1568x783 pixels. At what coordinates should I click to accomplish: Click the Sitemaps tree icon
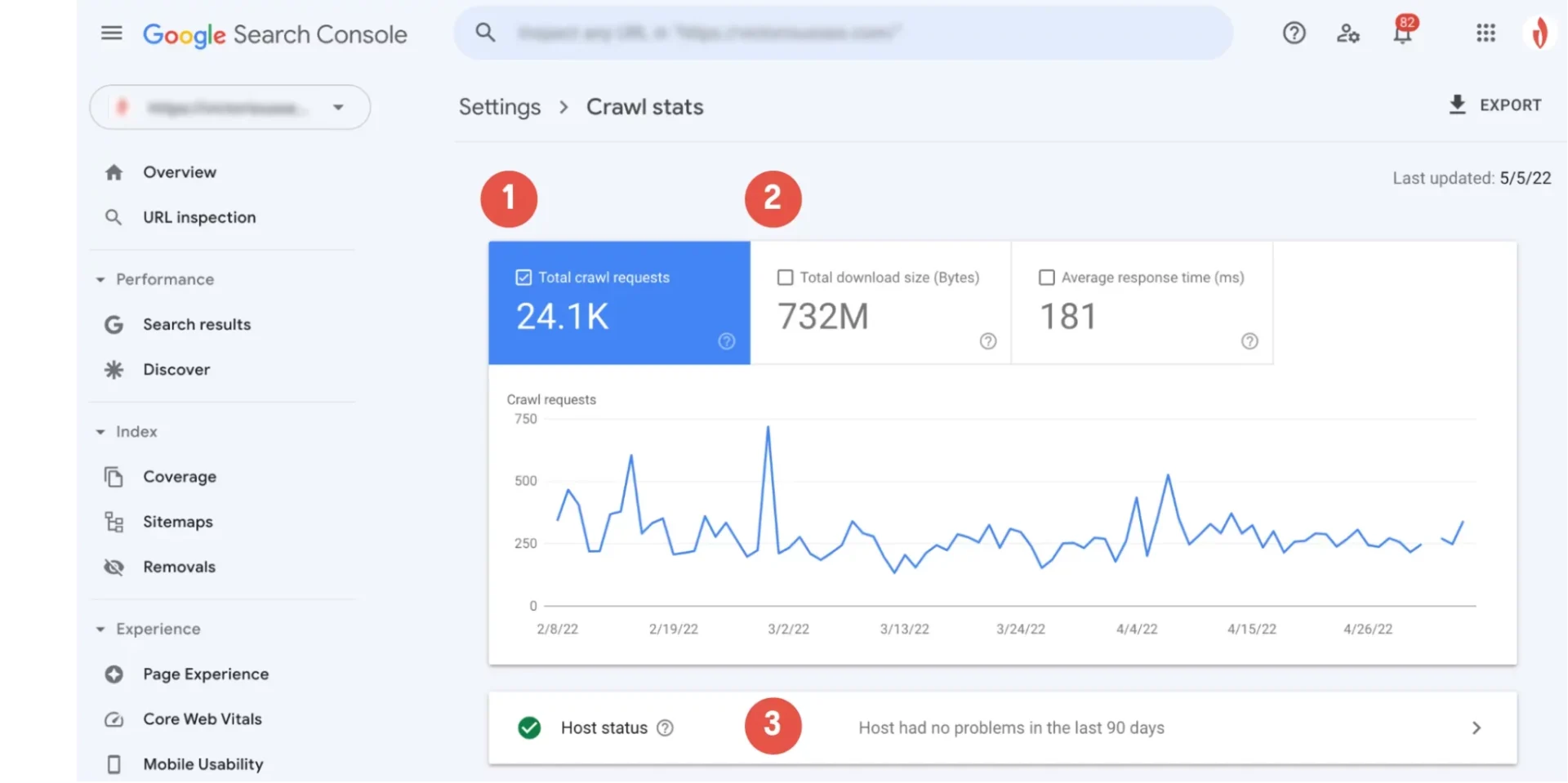[114, 522]
